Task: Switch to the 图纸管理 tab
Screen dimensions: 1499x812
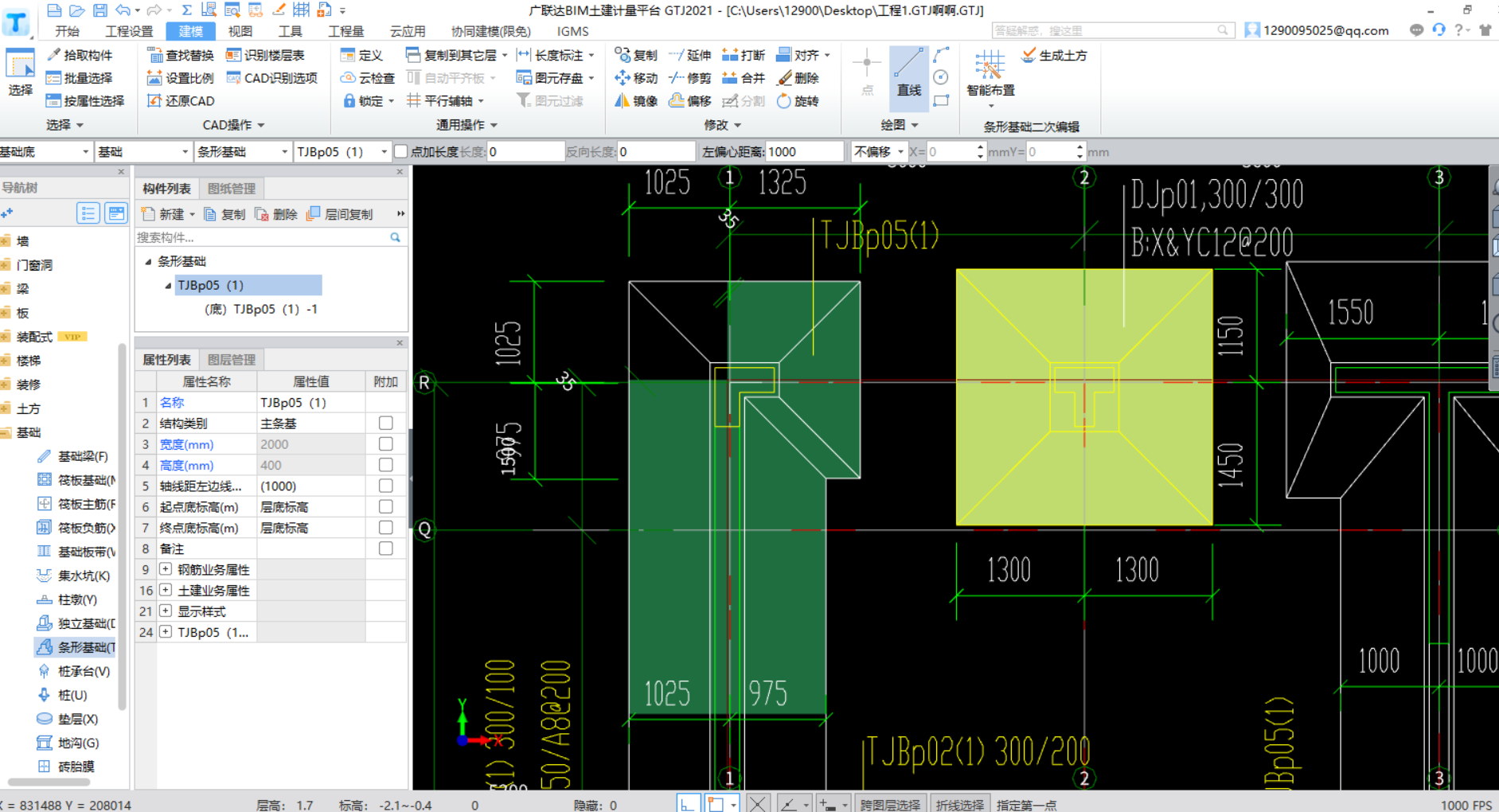Action: click(232, 189)
